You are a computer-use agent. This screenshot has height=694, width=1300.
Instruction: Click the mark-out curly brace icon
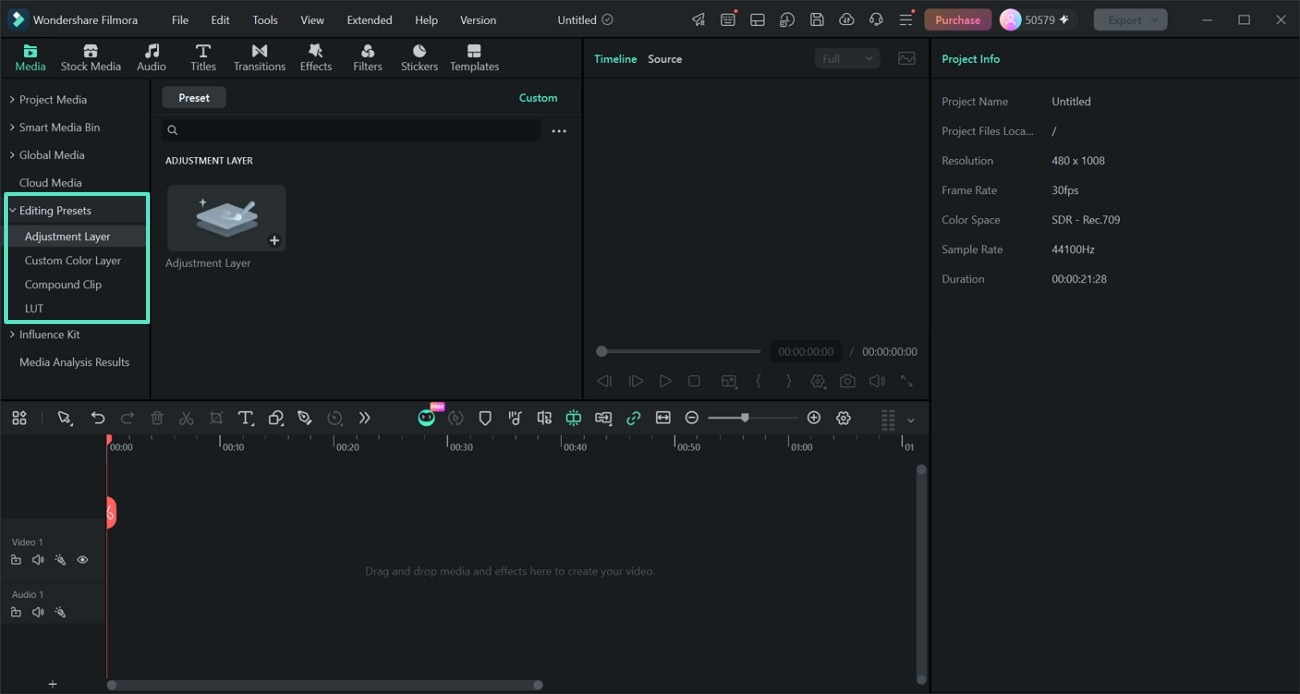pos(788,381)
